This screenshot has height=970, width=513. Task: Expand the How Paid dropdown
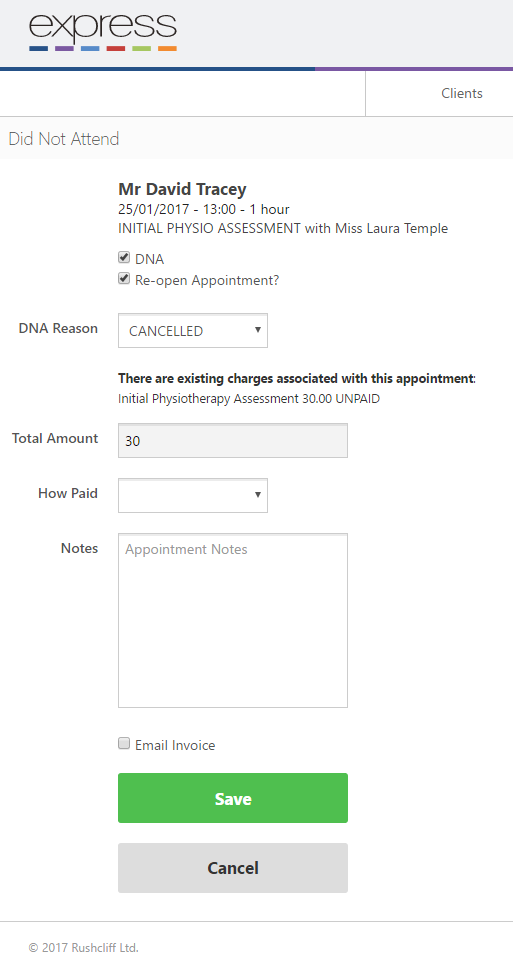tap(193, 495)
